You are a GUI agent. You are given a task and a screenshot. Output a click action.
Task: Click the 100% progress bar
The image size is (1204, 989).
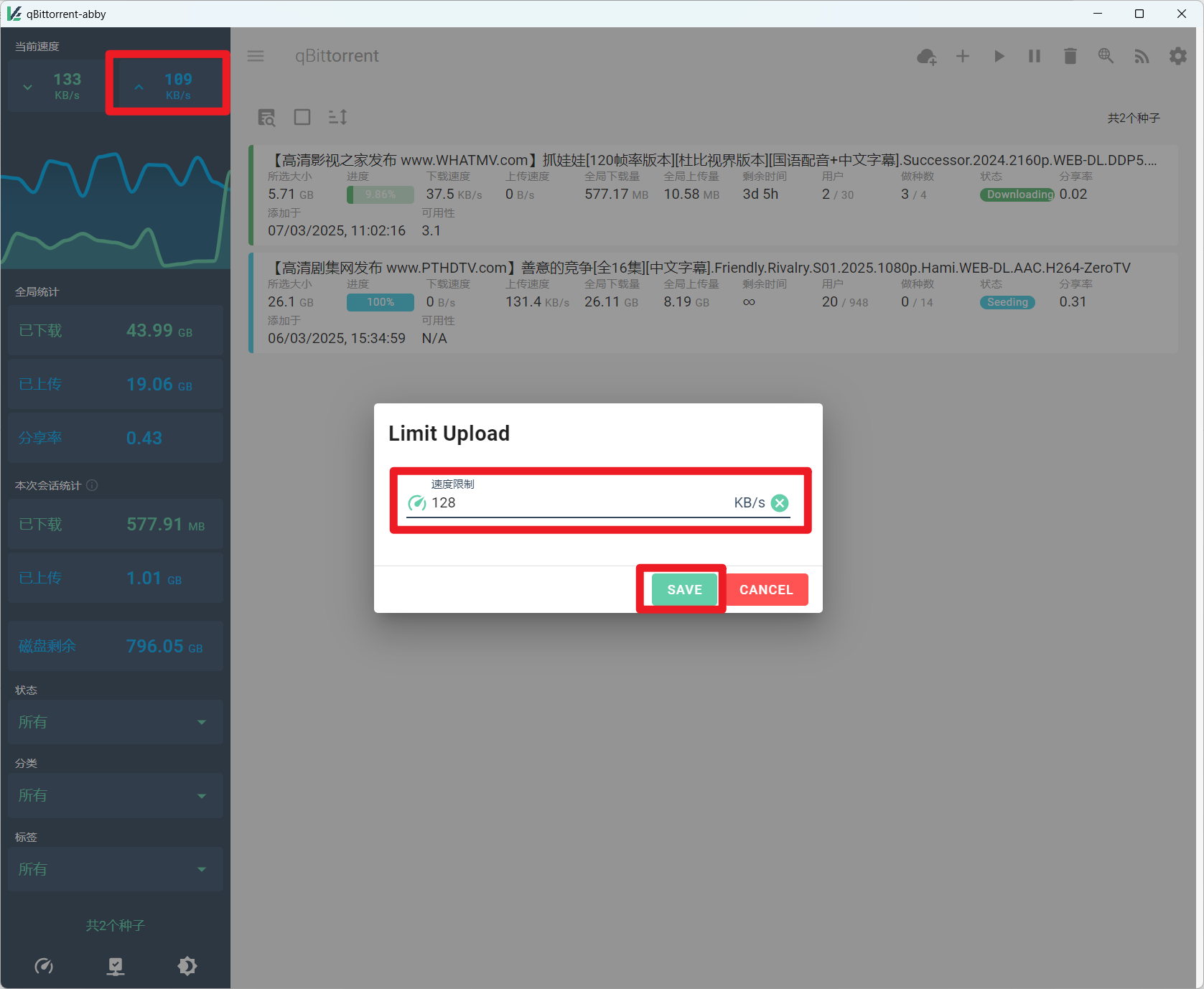coord(381,302)
